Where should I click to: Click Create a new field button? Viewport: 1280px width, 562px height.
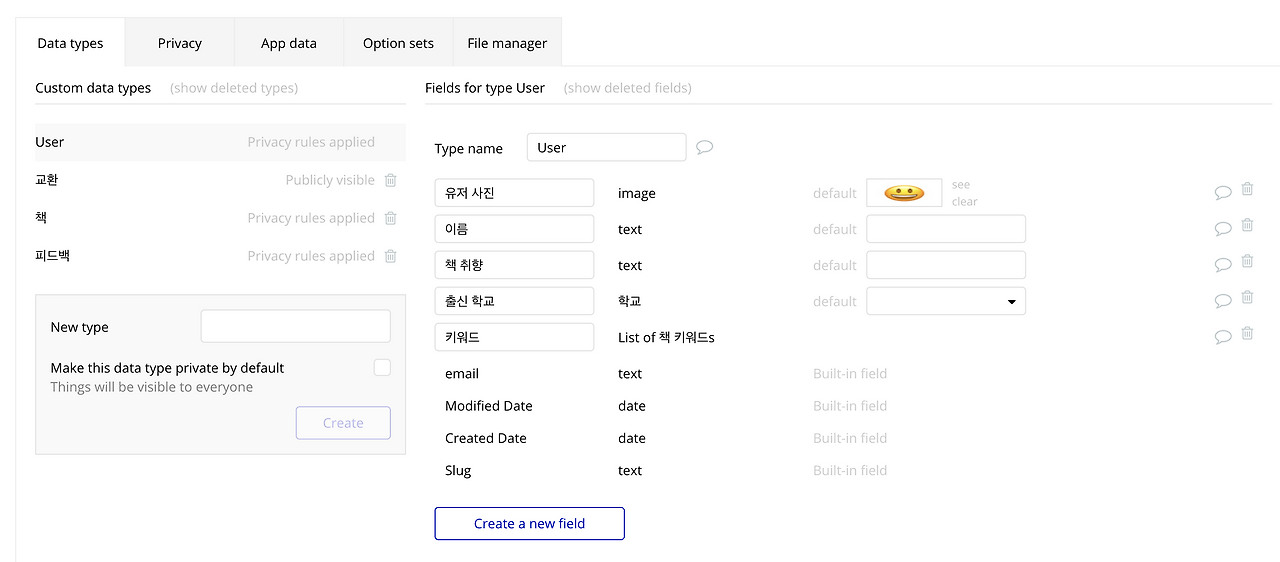coord(529,523)
